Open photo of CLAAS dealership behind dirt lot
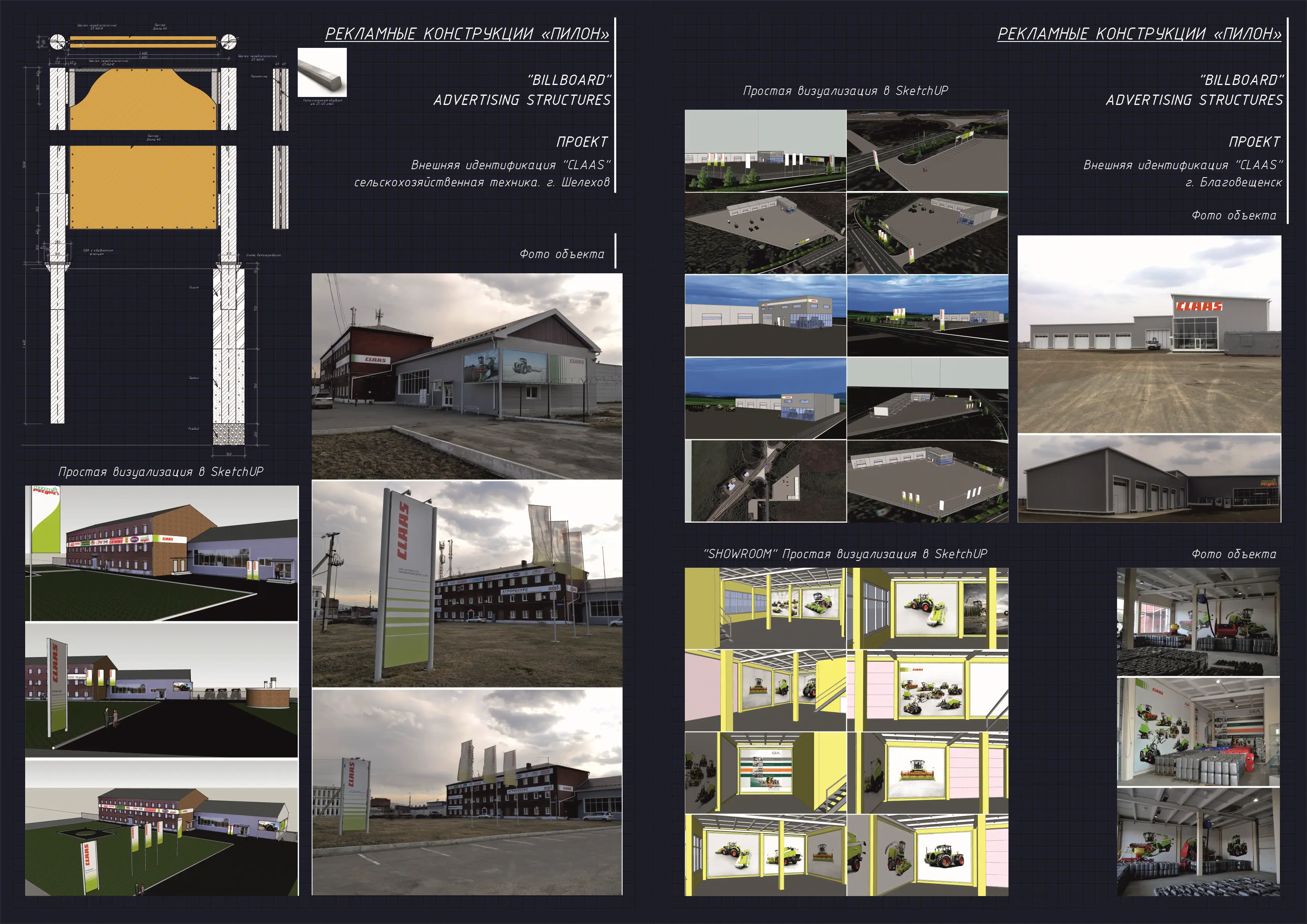This screenshot has height=924, width=1307. tap(1149, 335)
